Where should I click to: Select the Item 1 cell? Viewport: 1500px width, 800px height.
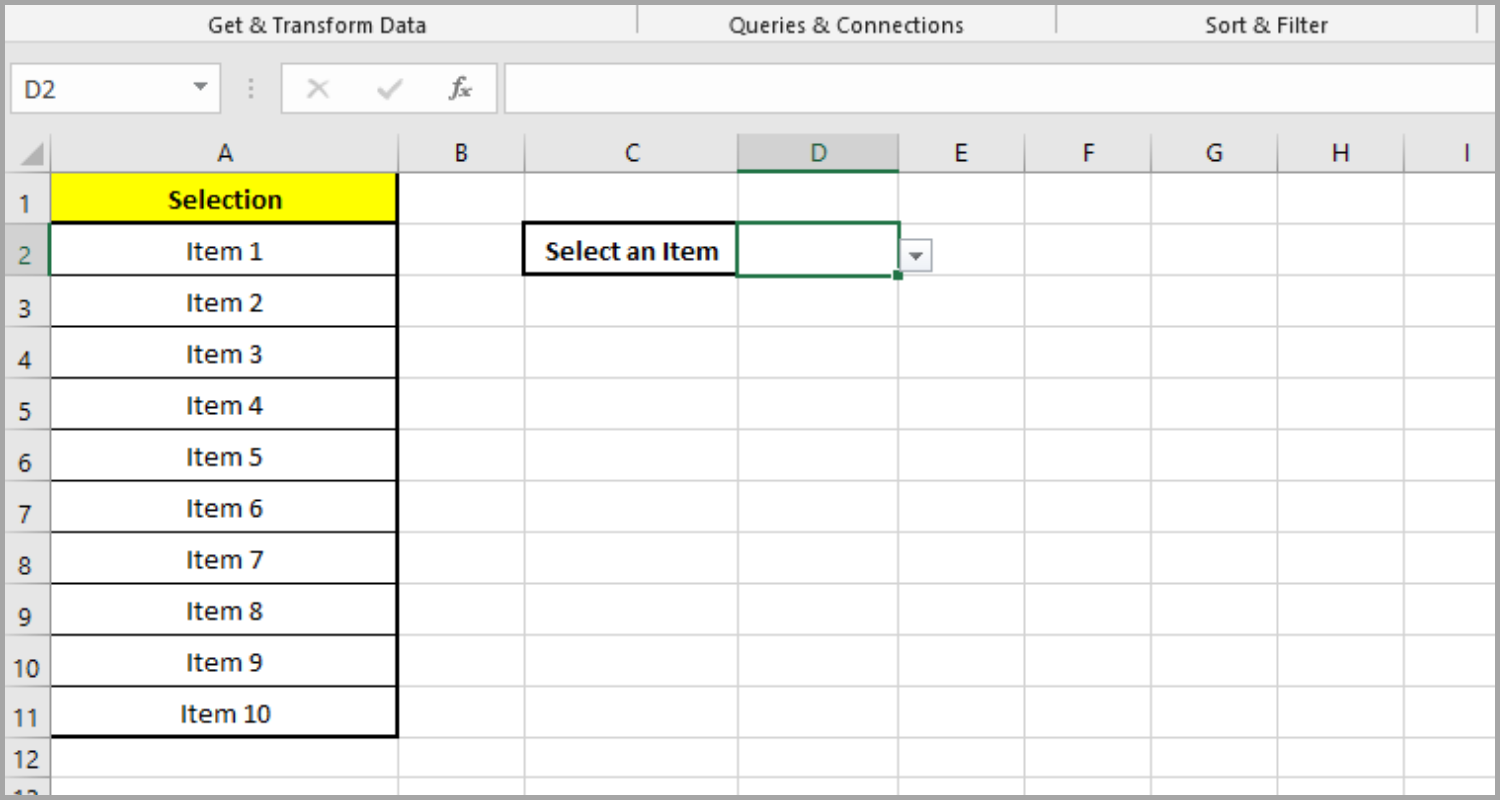click(x=224, y=250)
